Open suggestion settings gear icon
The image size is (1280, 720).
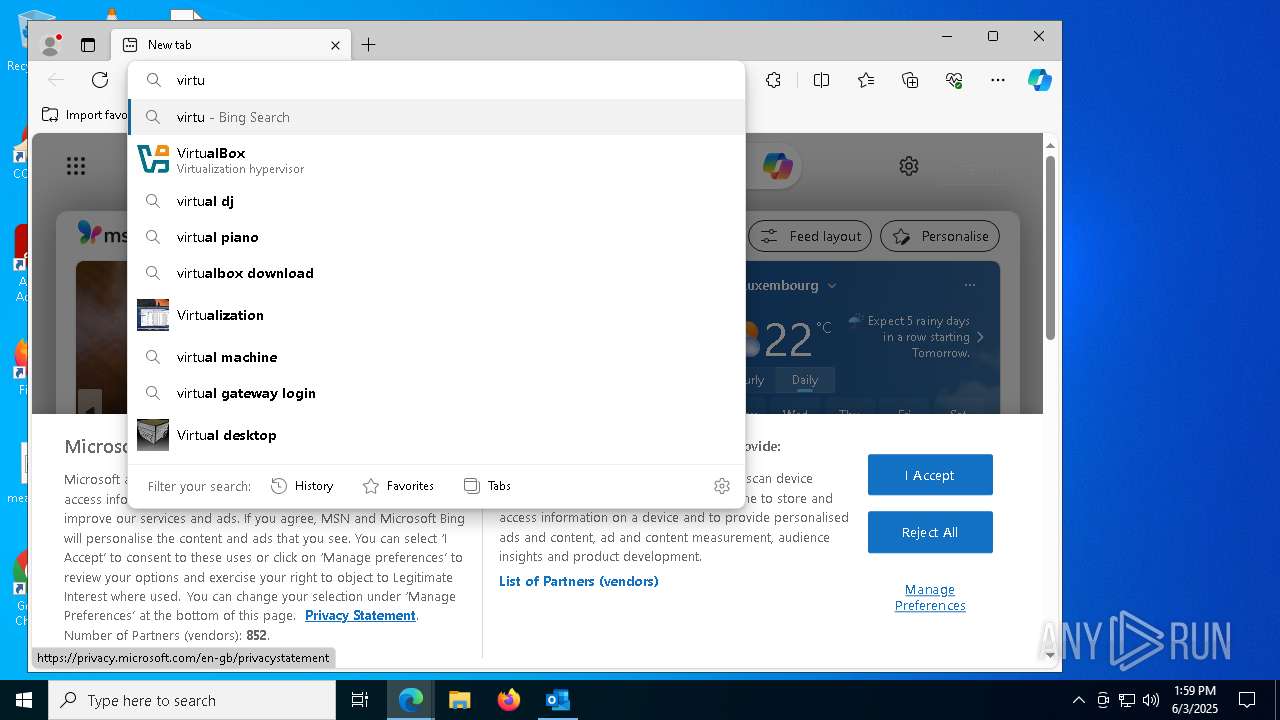point(722,486)
